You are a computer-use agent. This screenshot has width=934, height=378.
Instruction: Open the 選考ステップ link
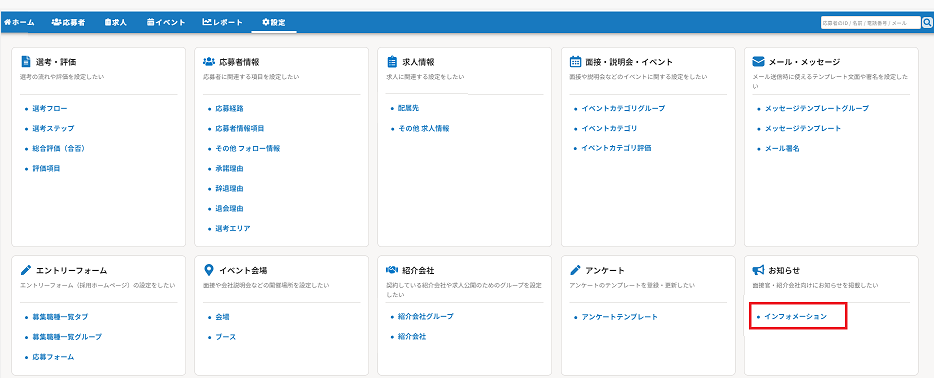[x=53, y=129]
